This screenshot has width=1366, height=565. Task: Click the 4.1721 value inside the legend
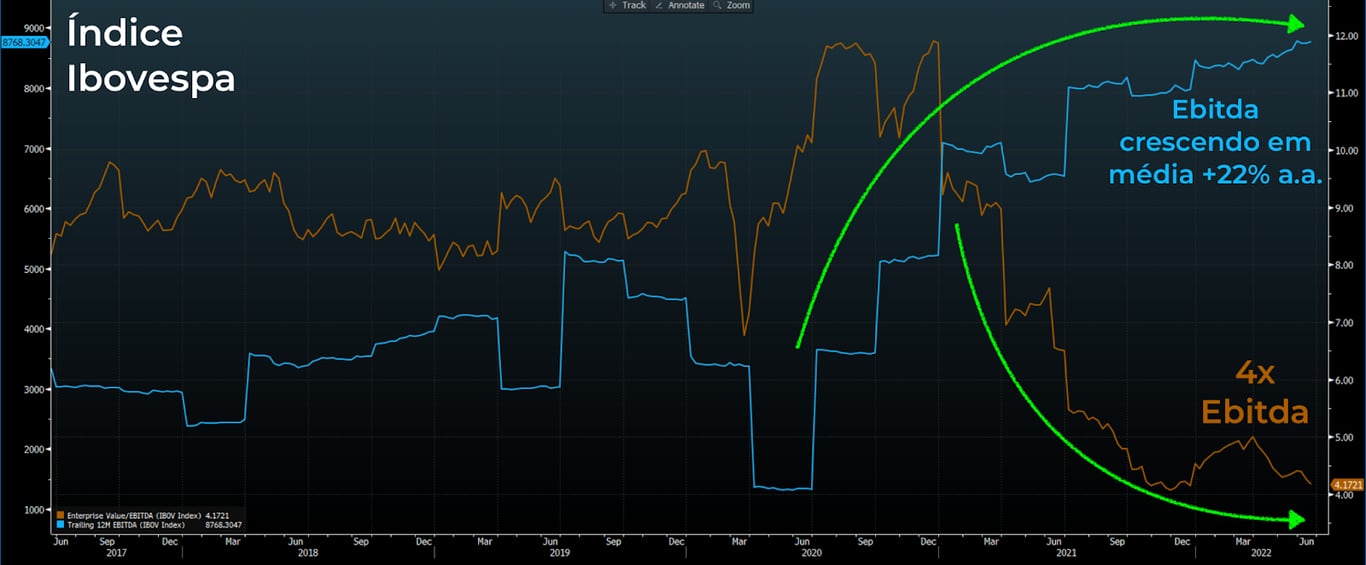[x=219, y=515]
